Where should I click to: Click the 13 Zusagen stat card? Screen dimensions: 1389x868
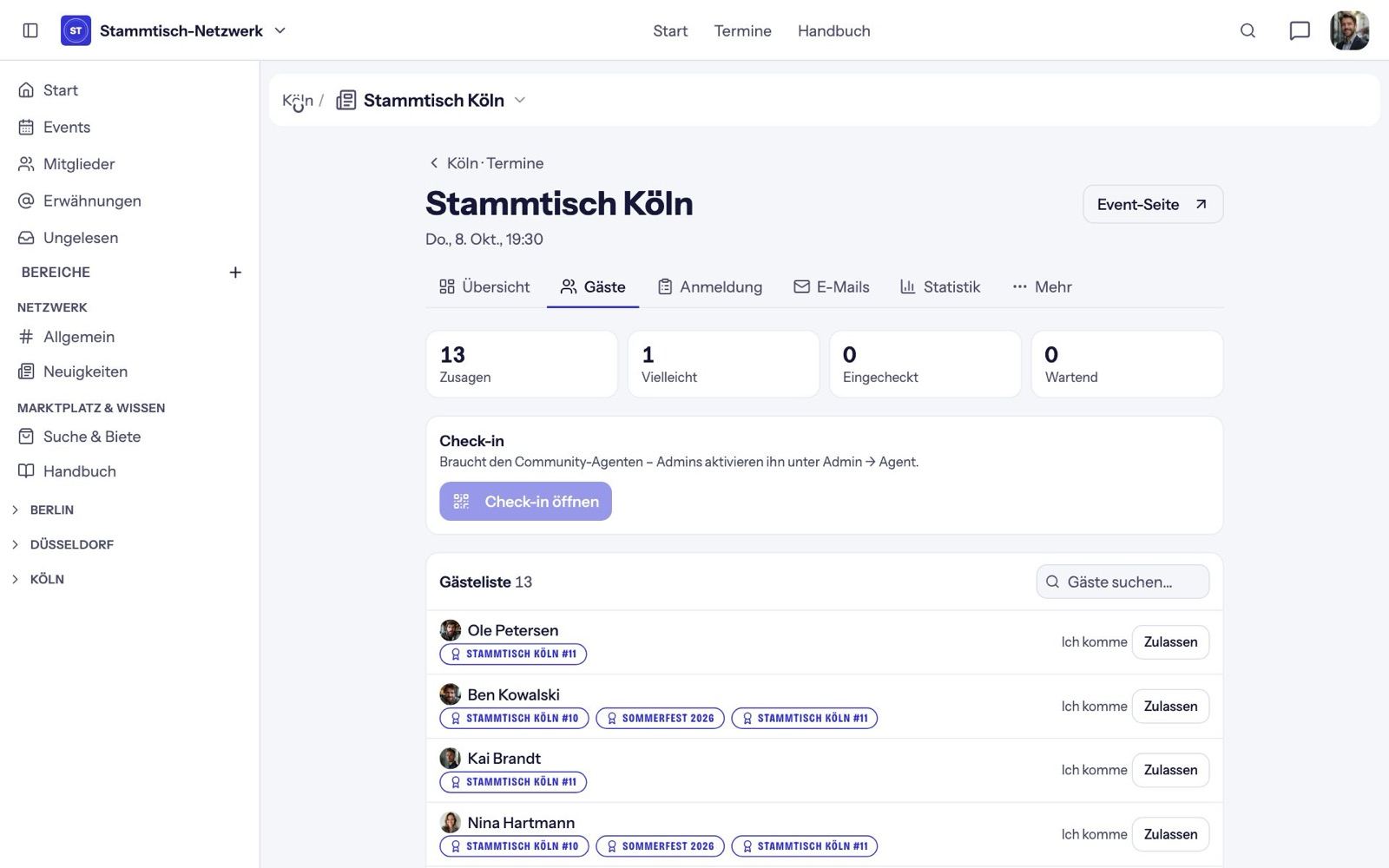point(522,364)
